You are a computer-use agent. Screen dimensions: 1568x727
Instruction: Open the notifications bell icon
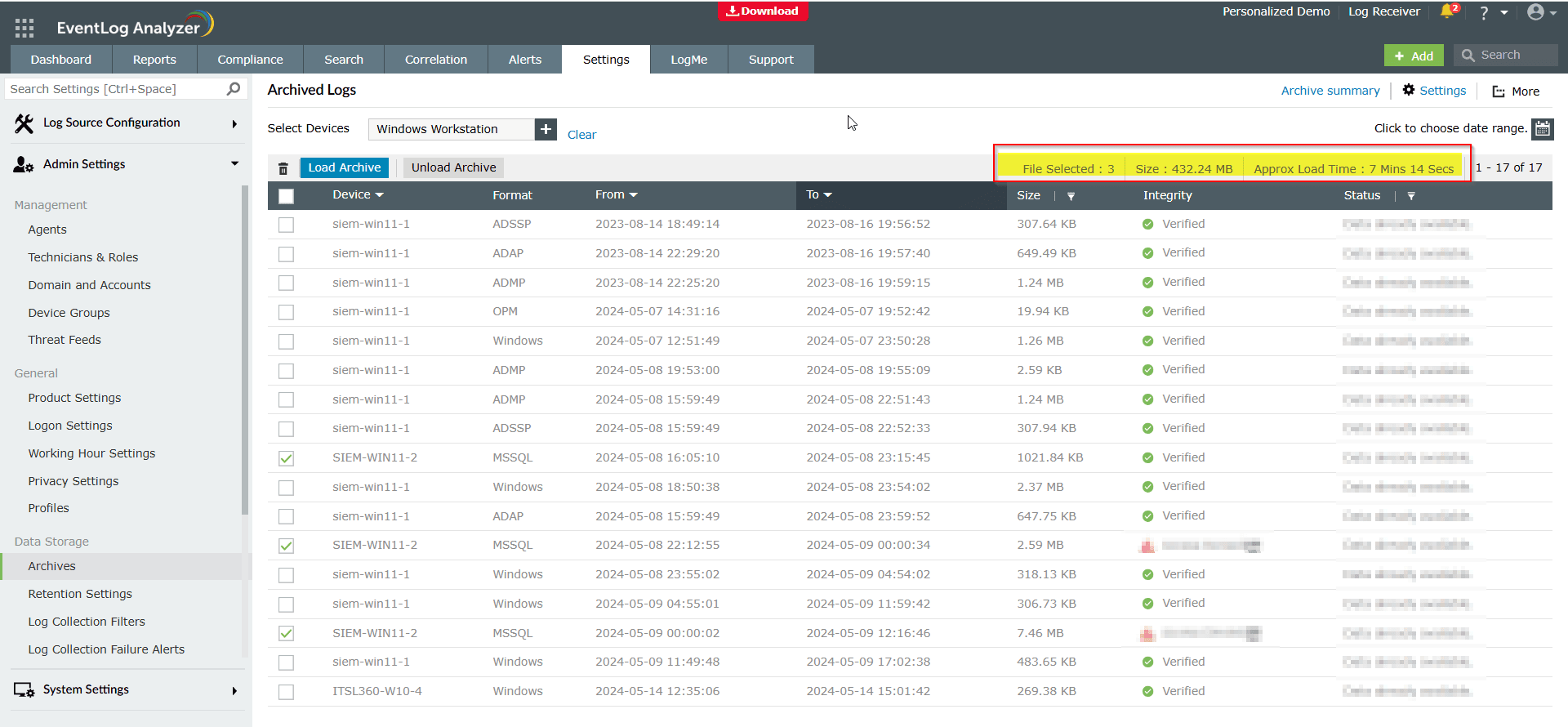coord(1447,11)
